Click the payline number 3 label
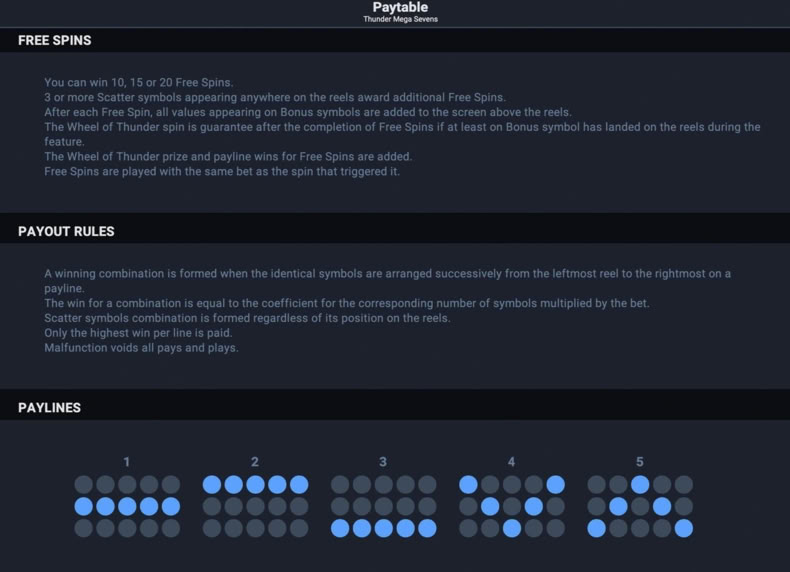 pos(383,462)
